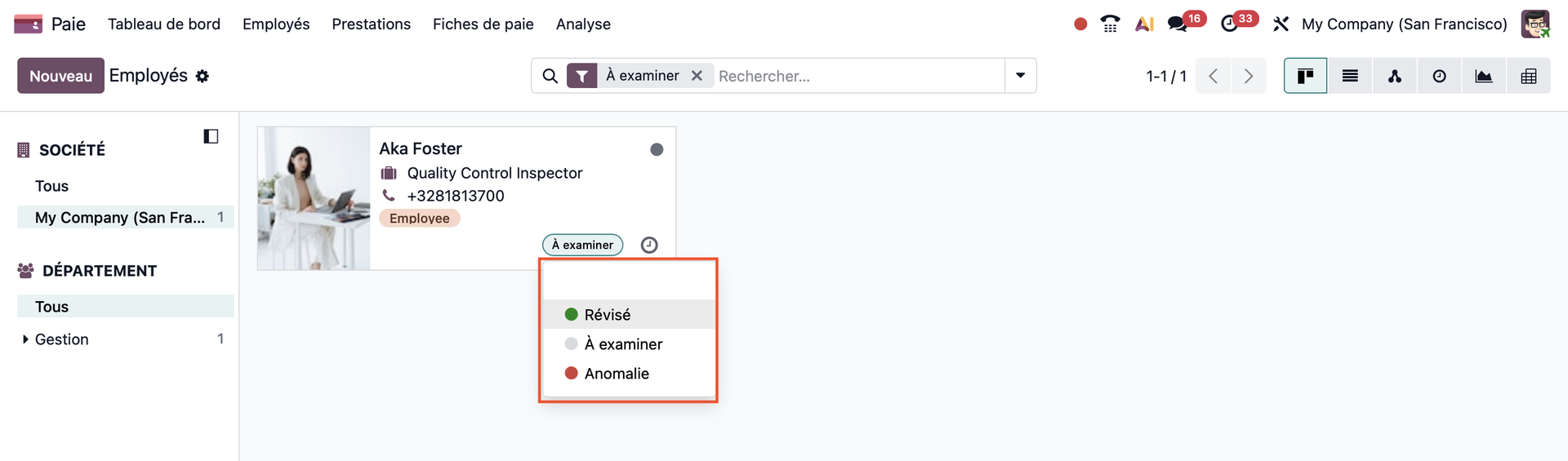Viewport: 1568px width, 461px height.
Task: Open the activity view
Action: [x=1439, y=76]
